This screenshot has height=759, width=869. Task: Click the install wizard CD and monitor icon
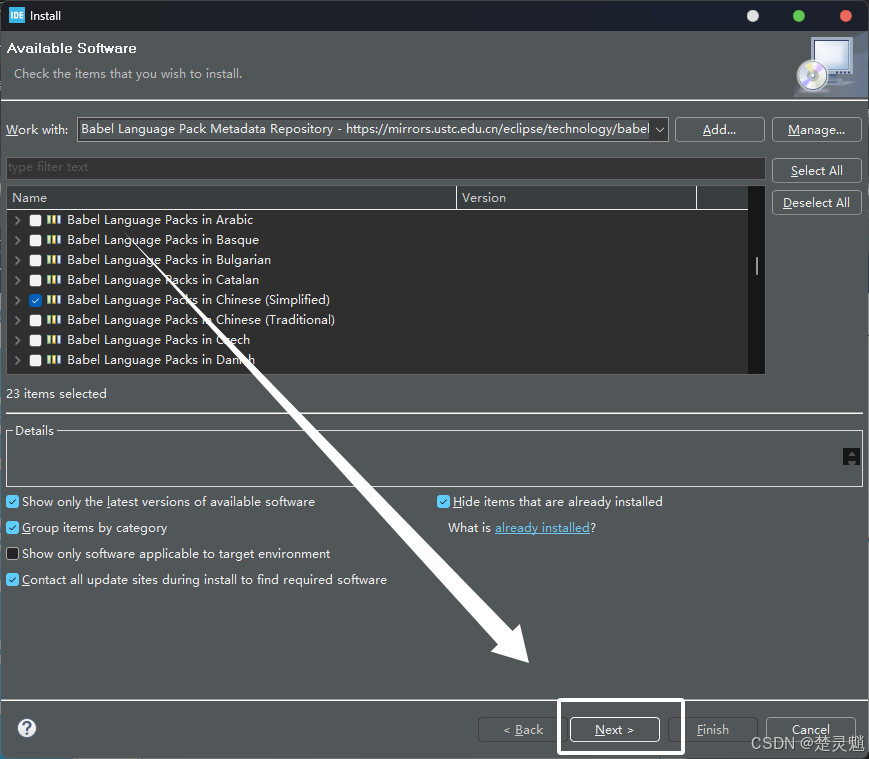coord(826,64)
